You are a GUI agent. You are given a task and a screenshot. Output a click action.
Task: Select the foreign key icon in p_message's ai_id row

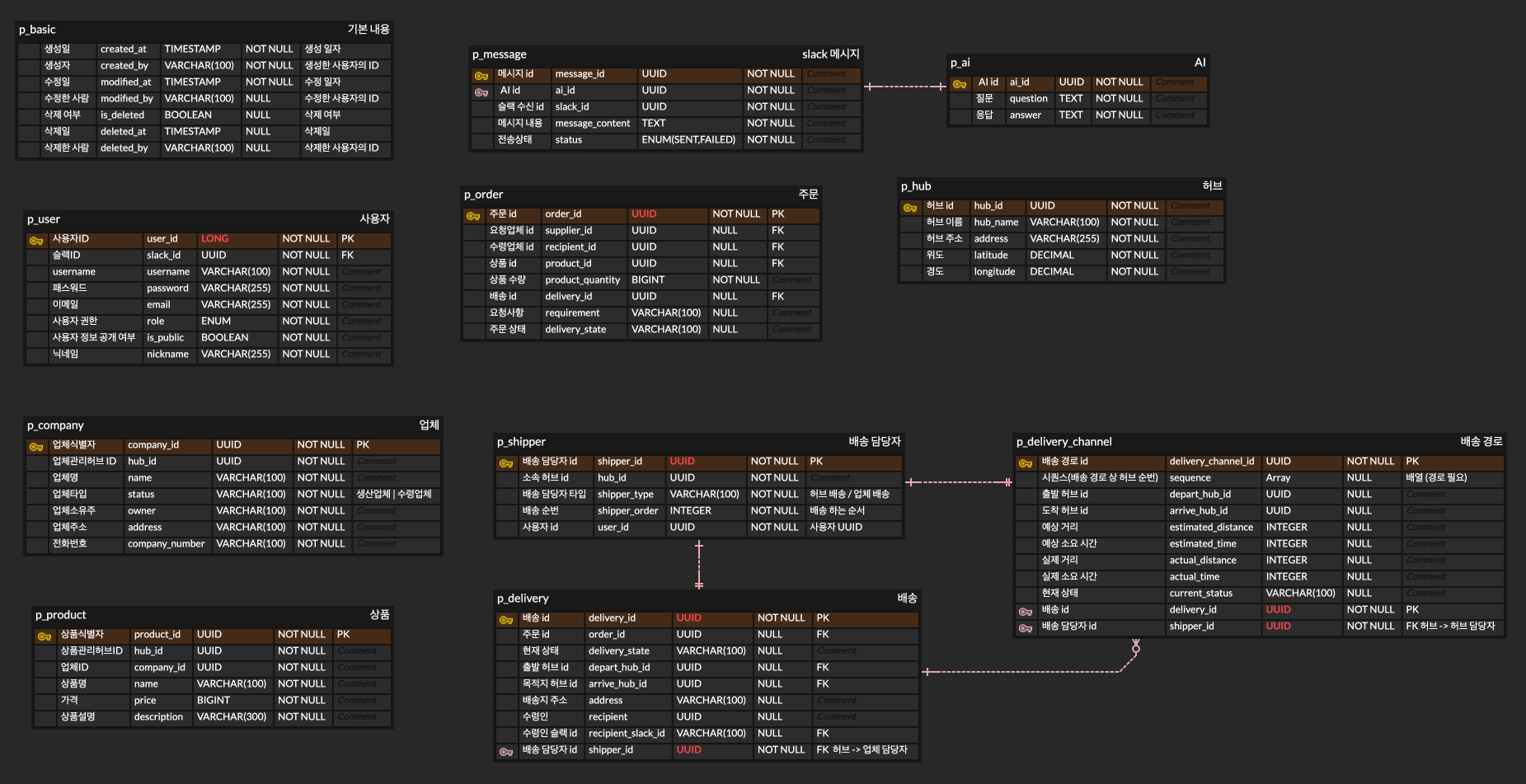[x=481, y=92]
